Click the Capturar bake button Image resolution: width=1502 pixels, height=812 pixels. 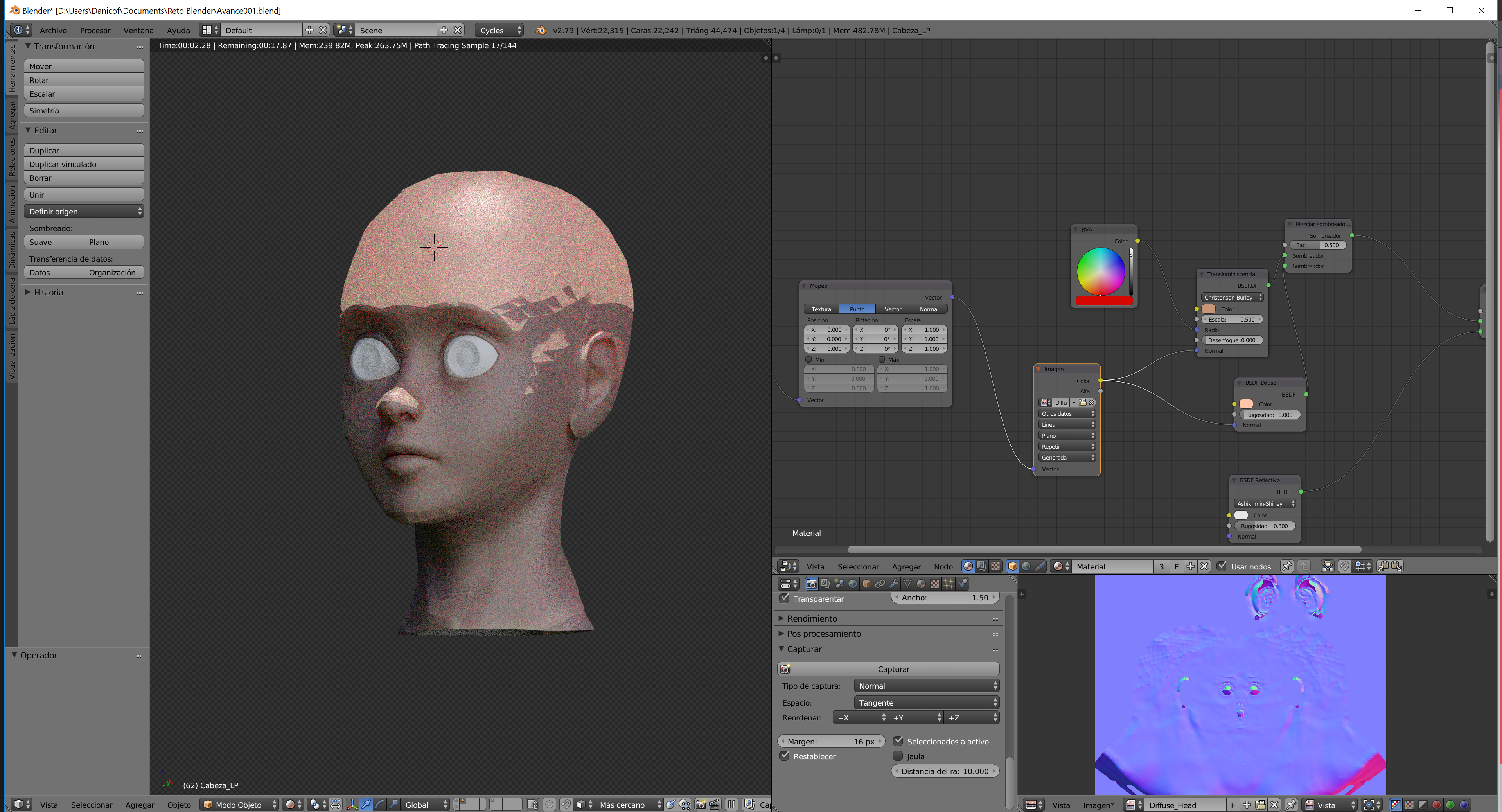889,668
